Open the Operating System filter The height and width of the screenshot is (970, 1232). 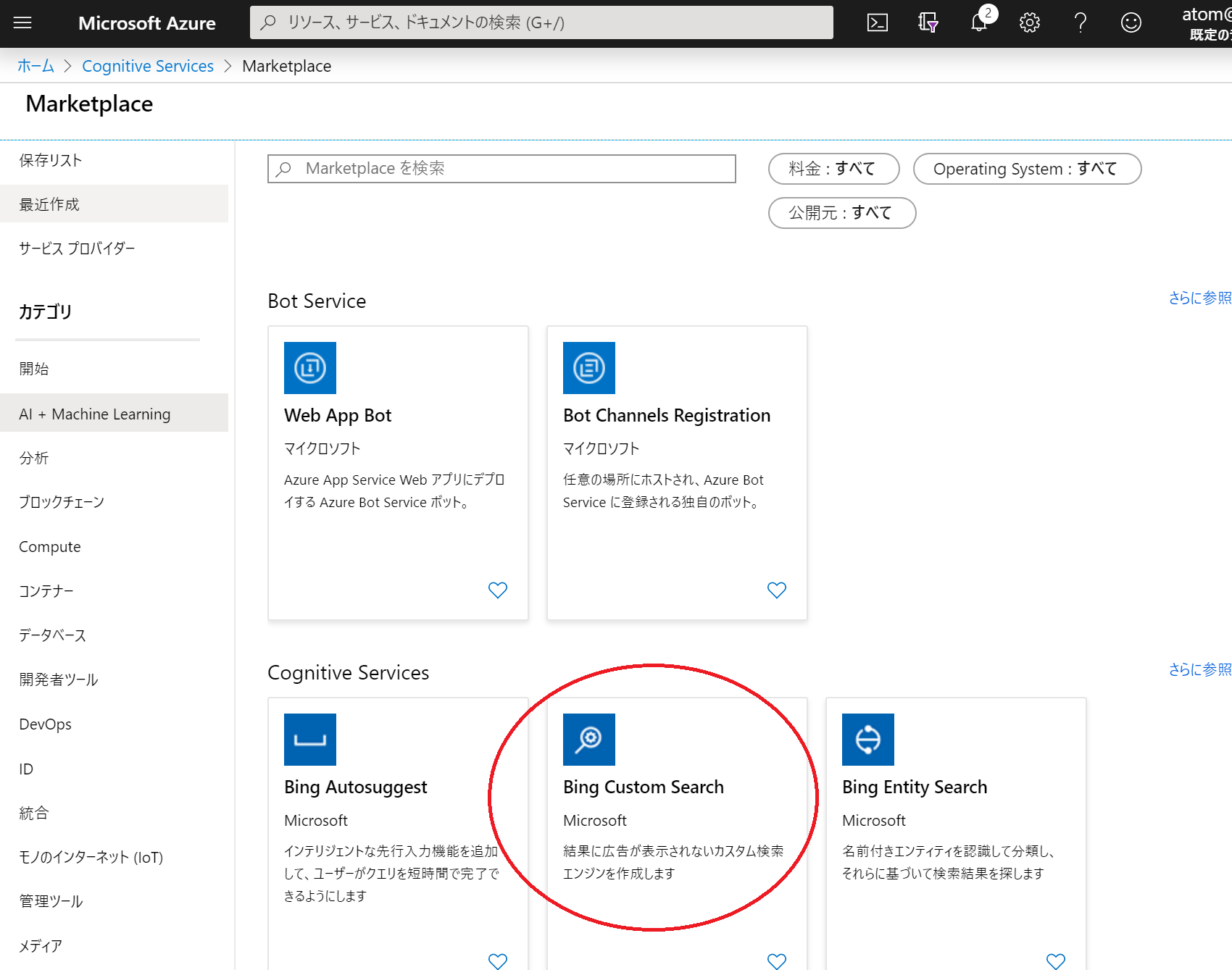click(x=1027, y=169)
